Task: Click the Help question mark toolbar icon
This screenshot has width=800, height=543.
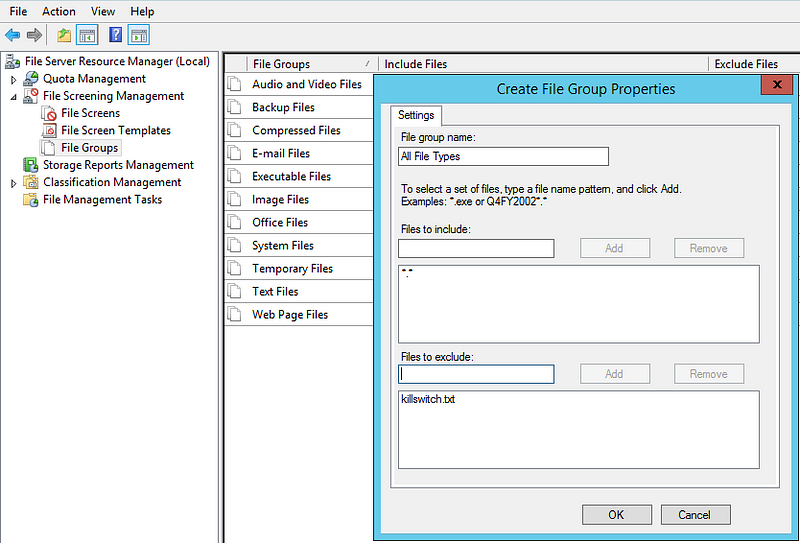Action: [x=116, y=35]
